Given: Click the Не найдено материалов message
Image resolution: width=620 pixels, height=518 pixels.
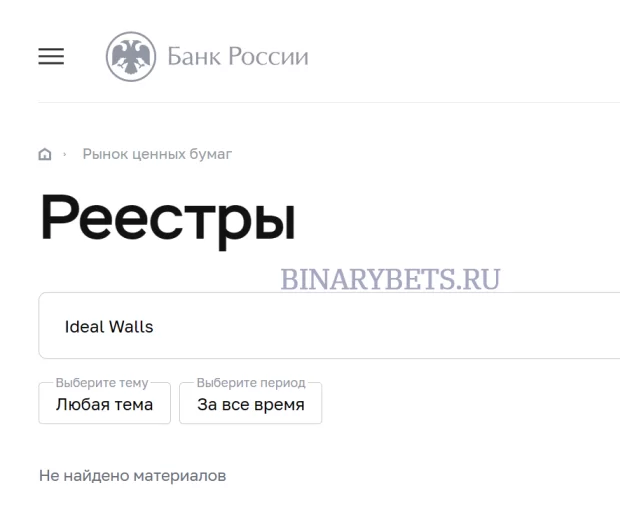Looking at the screenshot, I should tap(132, 476).
